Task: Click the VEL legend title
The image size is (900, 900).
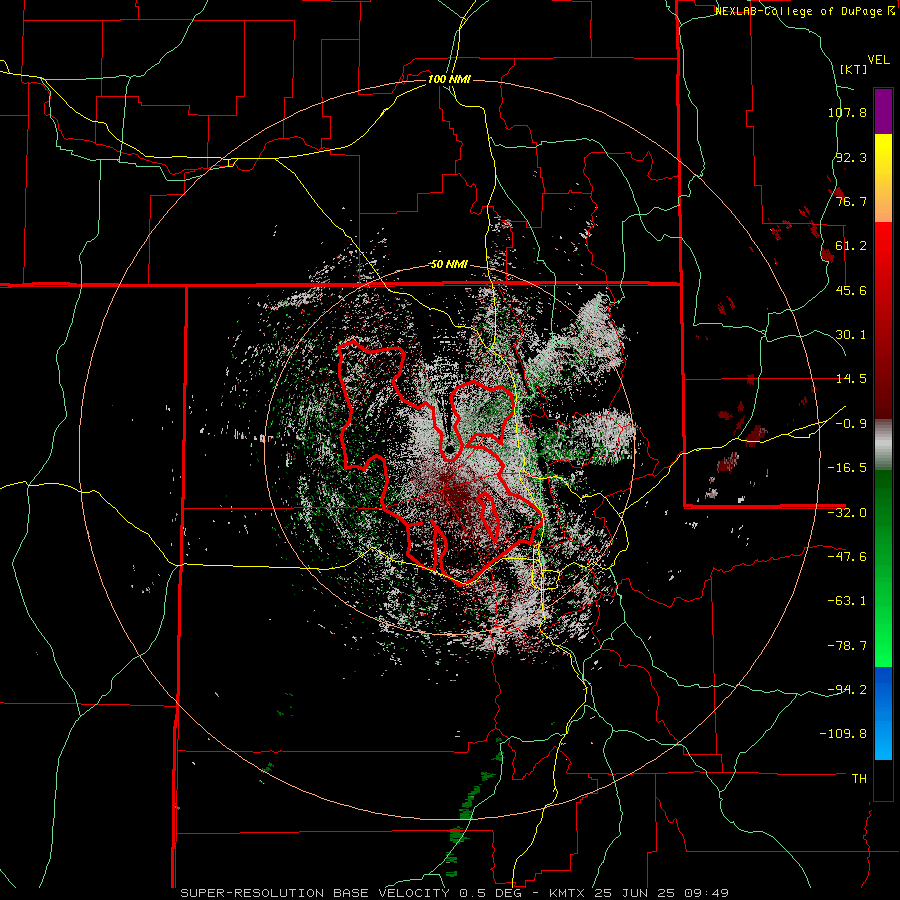Action: click(x=878, y=60)
